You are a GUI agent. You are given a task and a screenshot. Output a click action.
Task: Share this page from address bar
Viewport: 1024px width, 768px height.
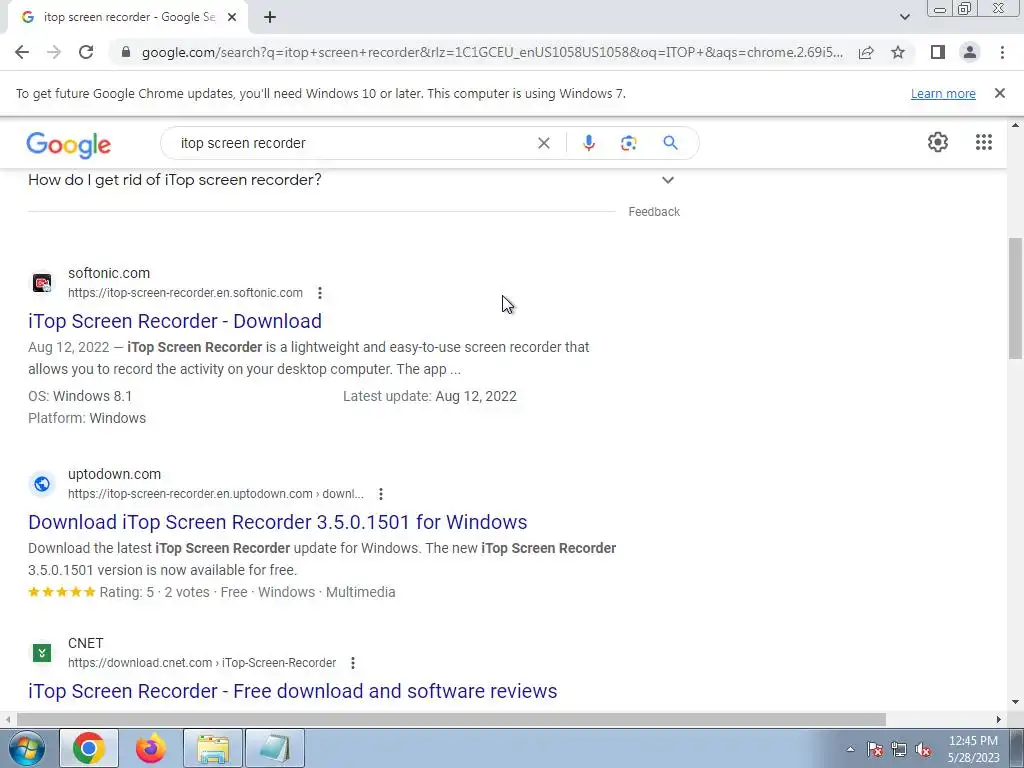(866, 52)
